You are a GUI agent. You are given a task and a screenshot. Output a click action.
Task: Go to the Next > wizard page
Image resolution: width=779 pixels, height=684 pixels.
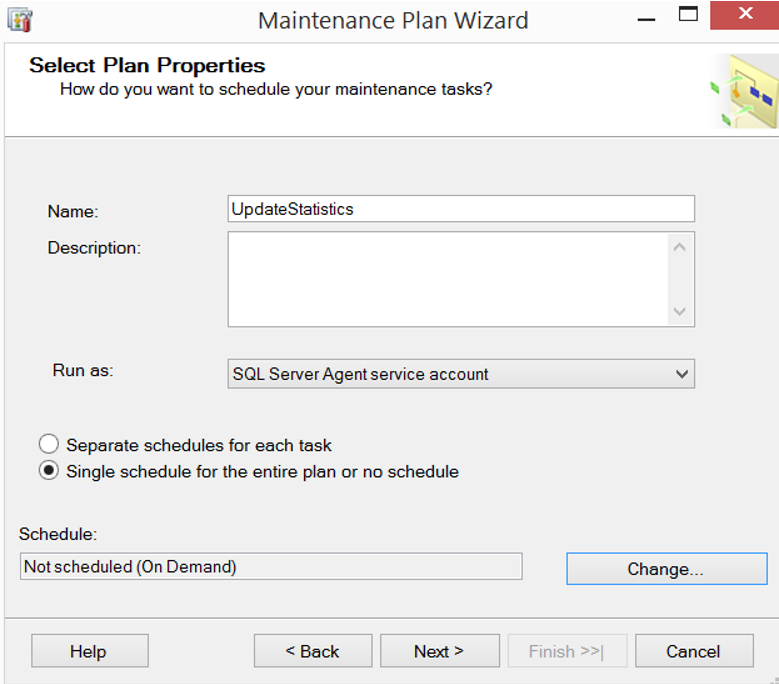coord(440,651)
